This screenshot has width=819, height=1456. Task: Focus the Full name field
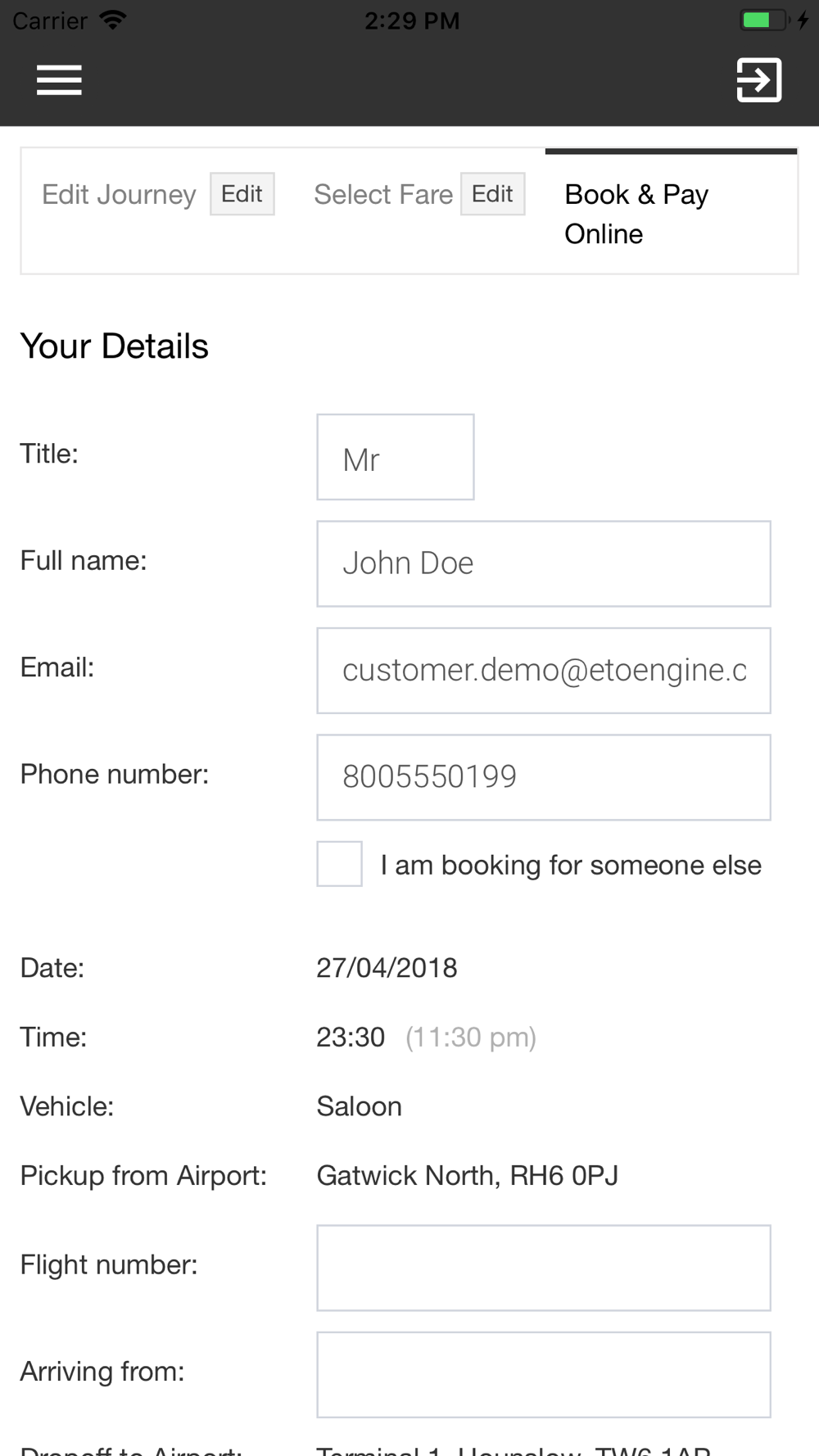(x=544, y=563)
